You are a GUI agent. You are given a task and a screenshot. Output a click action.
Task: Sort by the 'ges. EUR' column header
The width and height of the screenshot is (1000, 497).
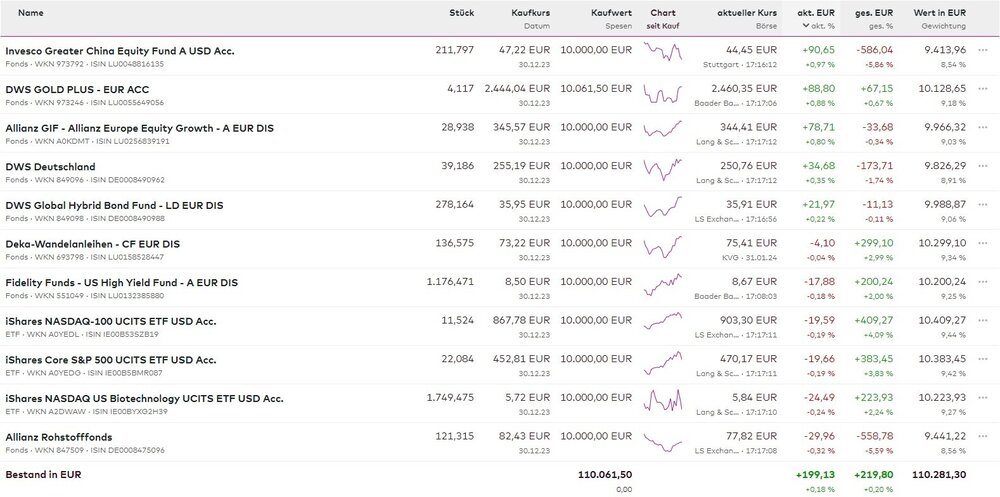tap(875, 13)
